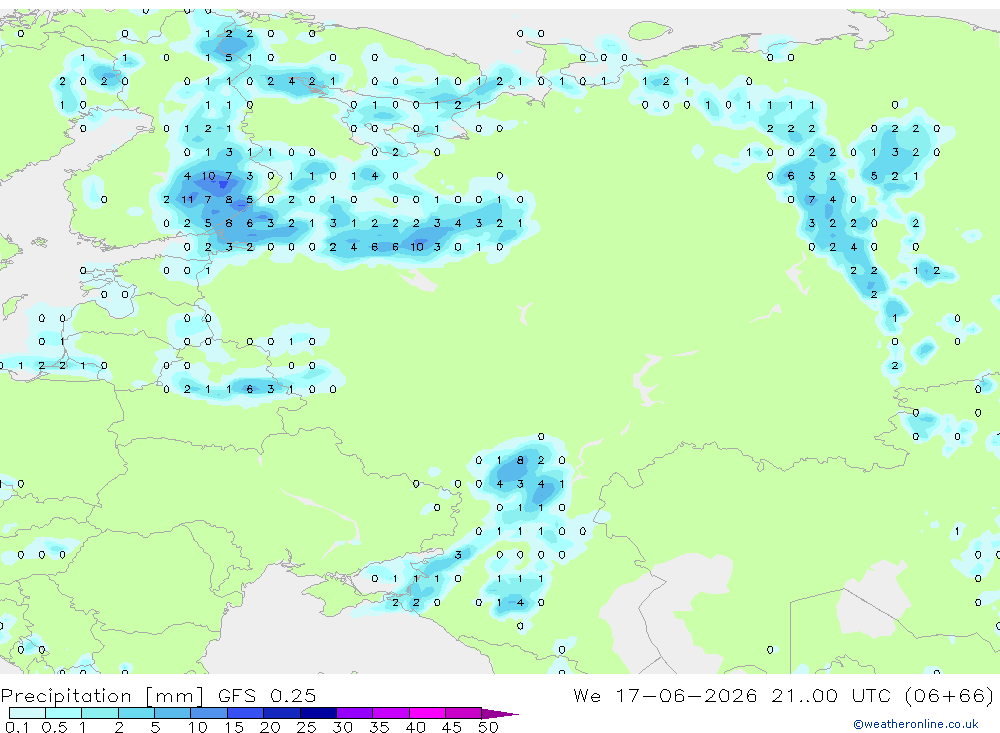Click the '20' legend scale value

pyautogui.click(x=270, y=727)
